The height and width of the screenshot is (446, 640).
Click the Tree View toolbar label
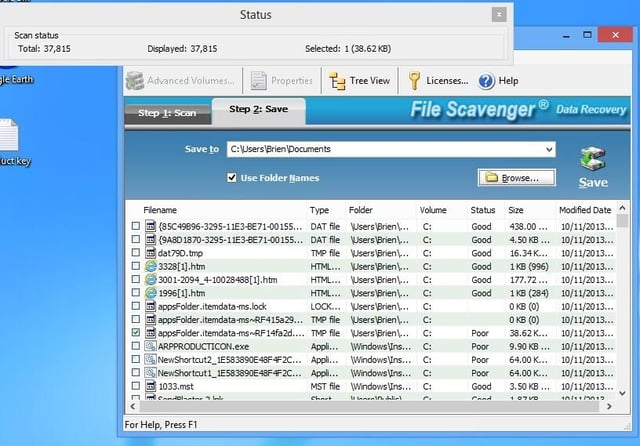click(x=370, y=81)
